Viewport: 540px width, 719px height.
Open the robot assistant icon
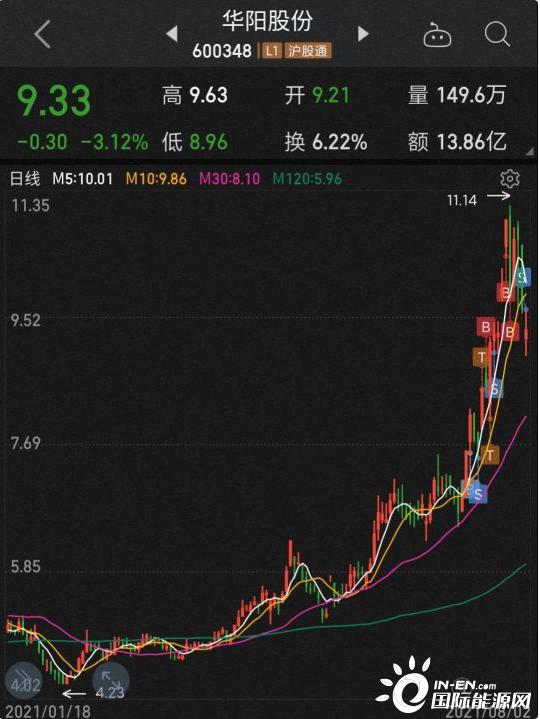point(437,34)
